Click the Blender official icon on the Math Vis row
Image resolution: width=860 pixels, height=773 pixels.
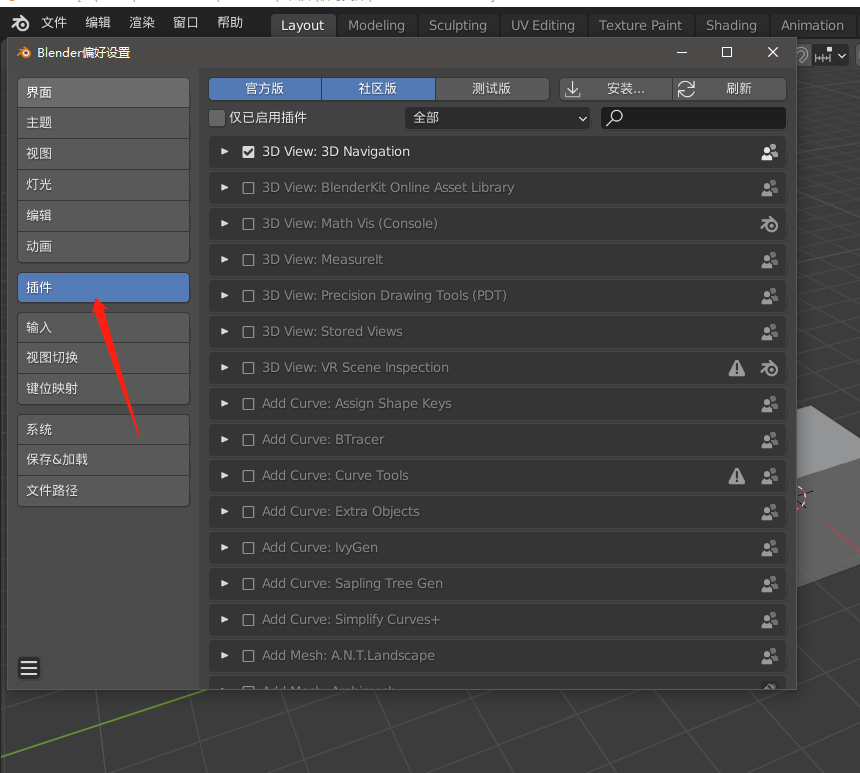pos(769,224)
